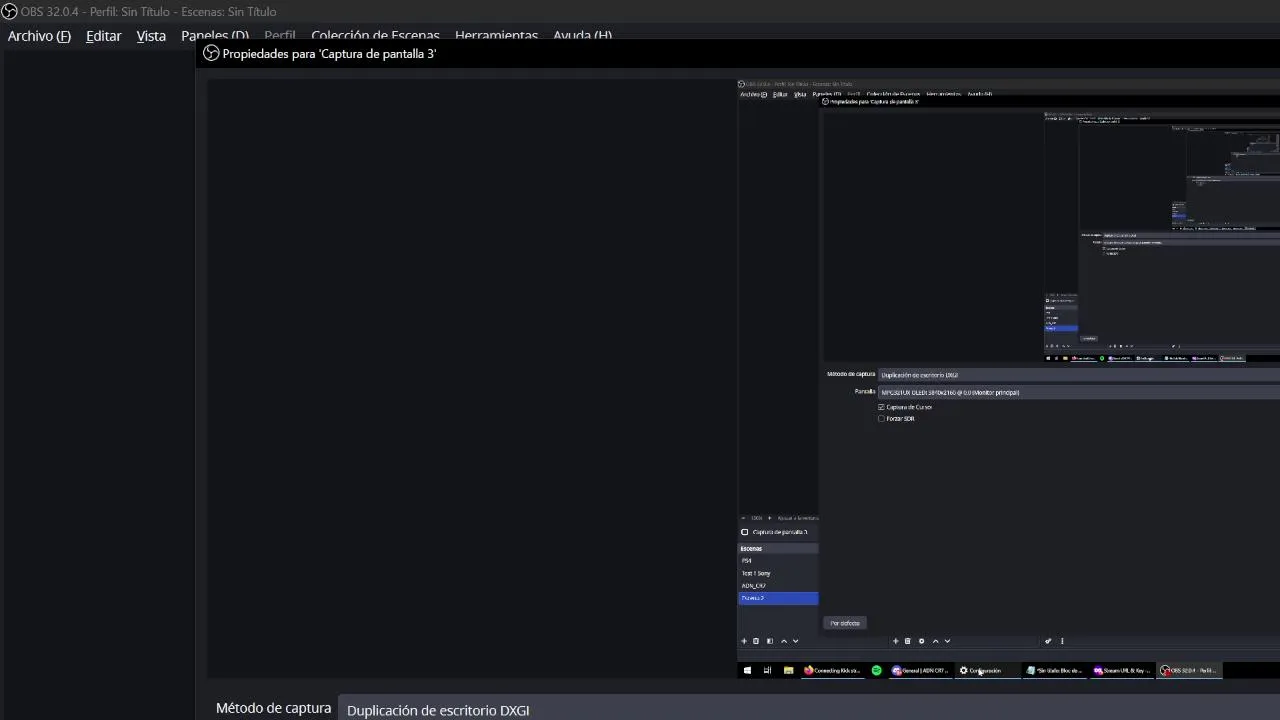Open the Vista menu

coord(151,36)
